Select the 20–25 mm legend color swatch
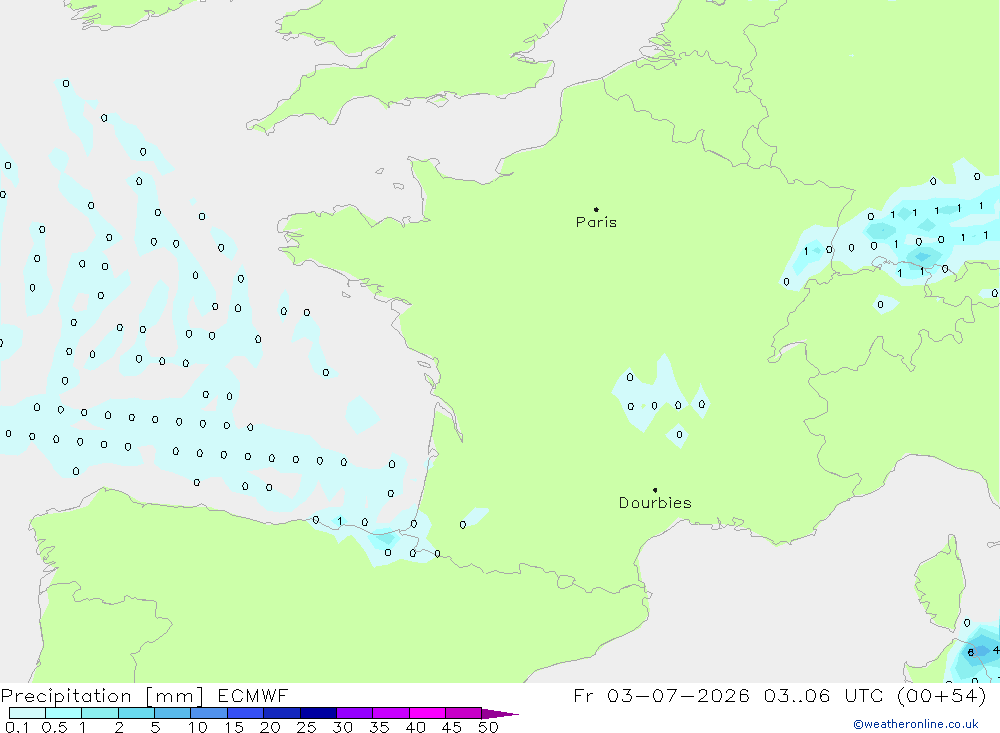Screen dimensions: 1000x733 pyautogui.click(x=282, y=713)
